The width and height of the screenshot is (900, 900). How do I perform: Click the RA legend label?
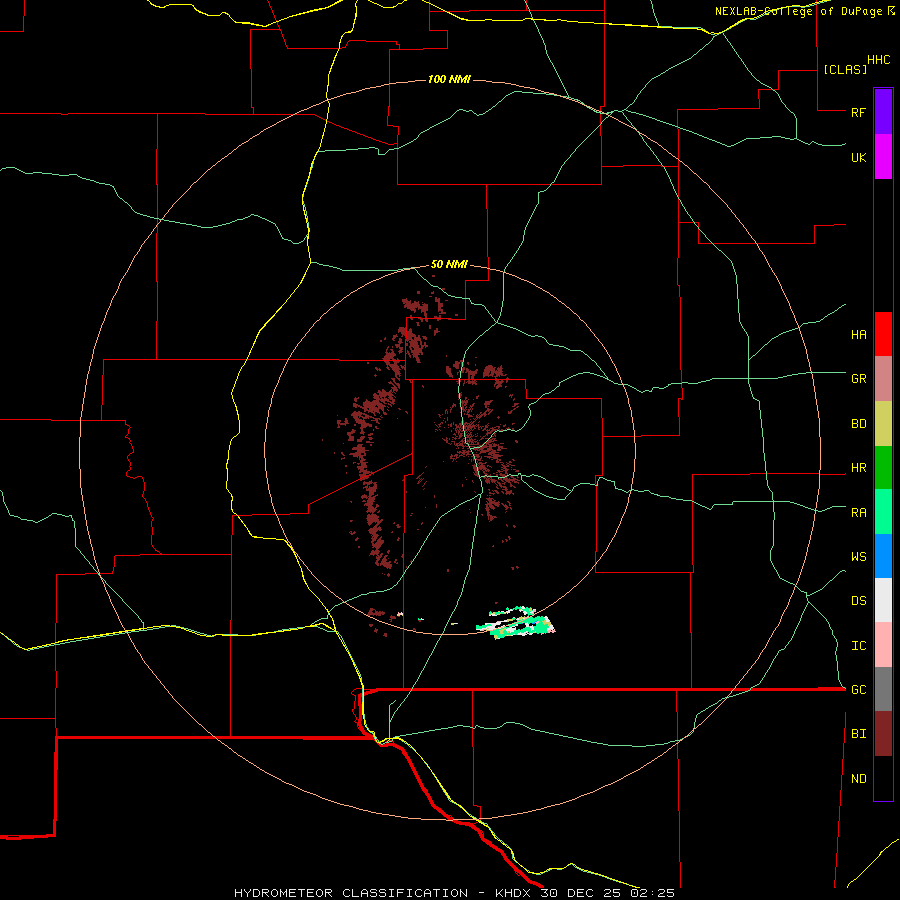tap(859, 513)
